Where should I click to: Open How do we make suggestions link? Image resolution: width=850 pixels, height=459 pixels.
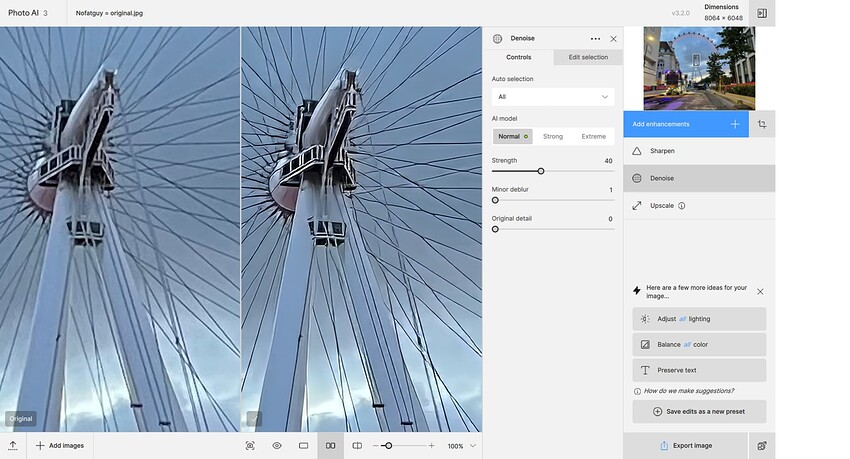tap(688, 391)
